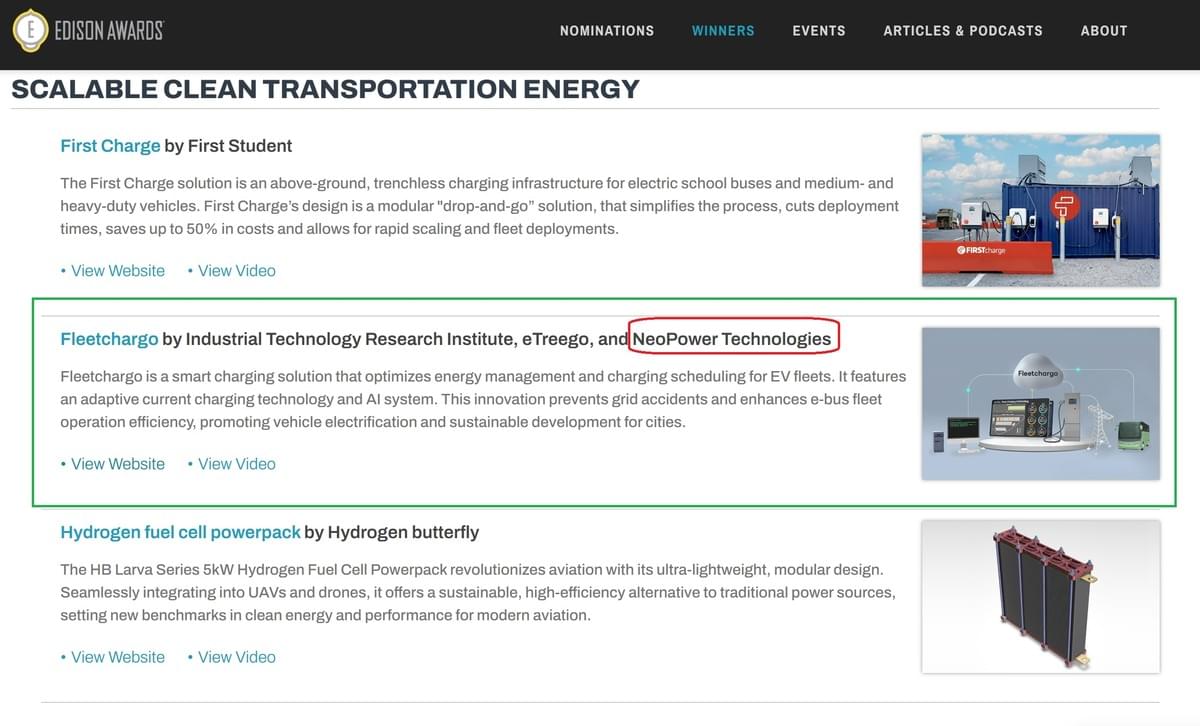
Task: Click the Scalable Clean Transportation Energy heading
Action: 325,89
